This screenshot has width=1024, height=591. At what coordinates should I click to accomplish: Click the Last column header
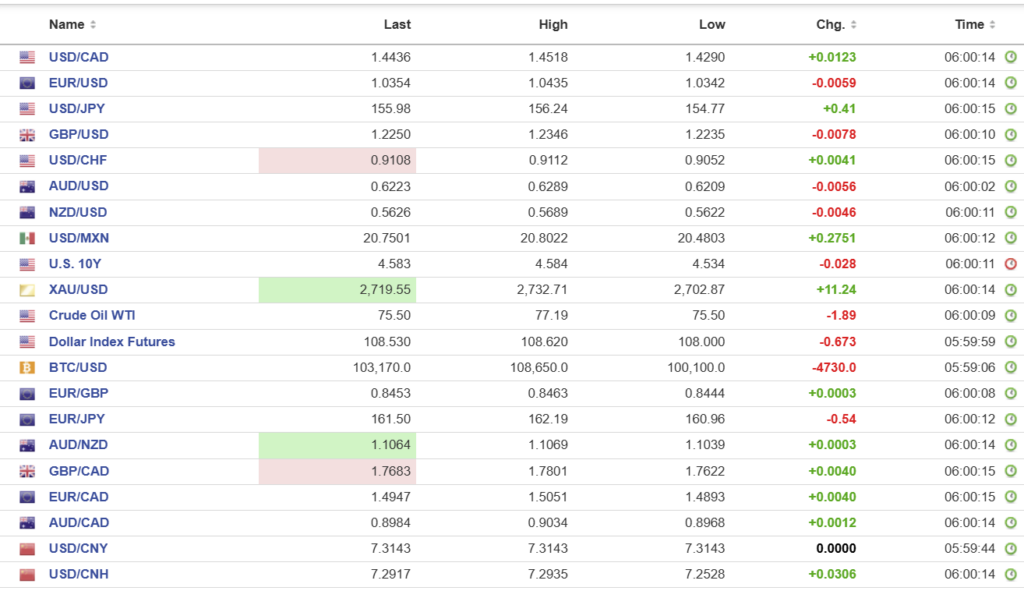click(397, 24)
